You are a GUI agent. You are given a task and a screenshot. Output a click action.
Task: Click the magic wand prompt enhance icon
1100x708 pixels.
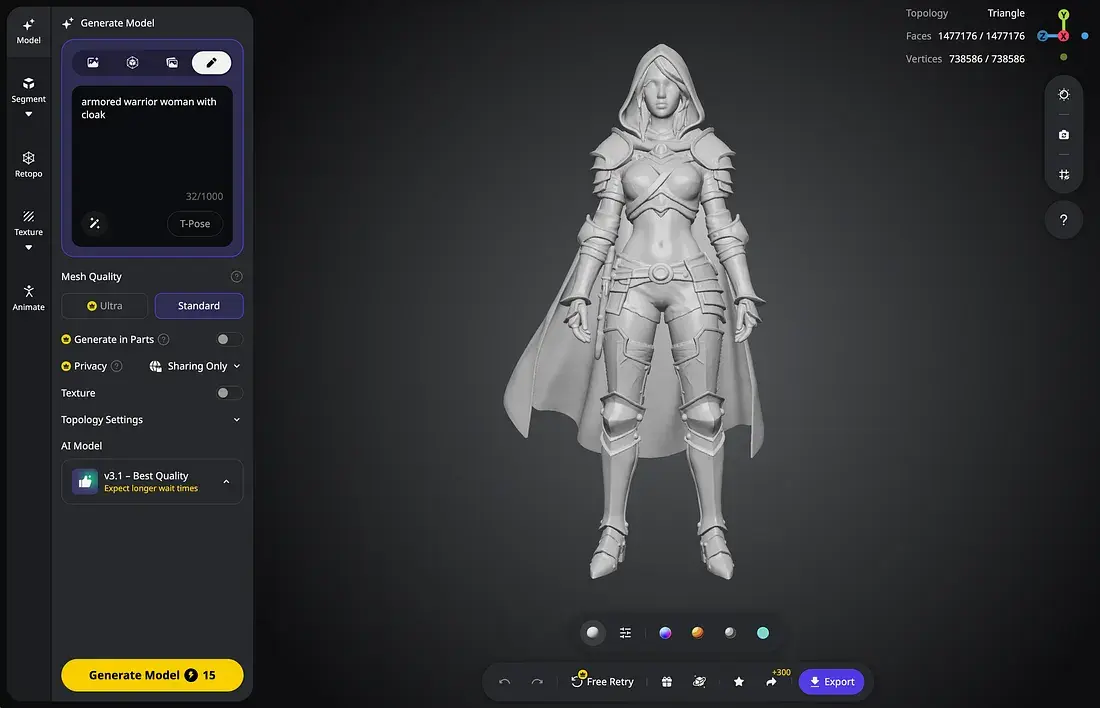pos(95,223)
